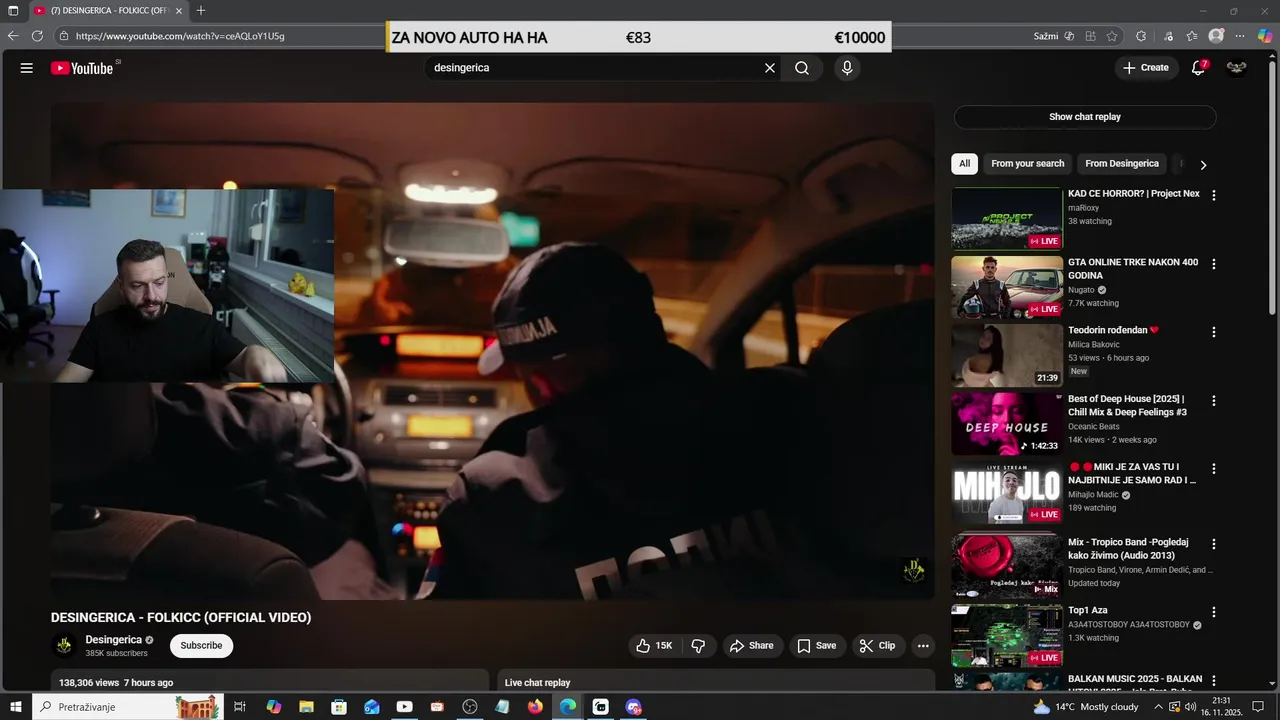The height and width of the screenshot is (720, 1280).
Task: Open options for Best of Deep House video
Action: point(1214,400)
